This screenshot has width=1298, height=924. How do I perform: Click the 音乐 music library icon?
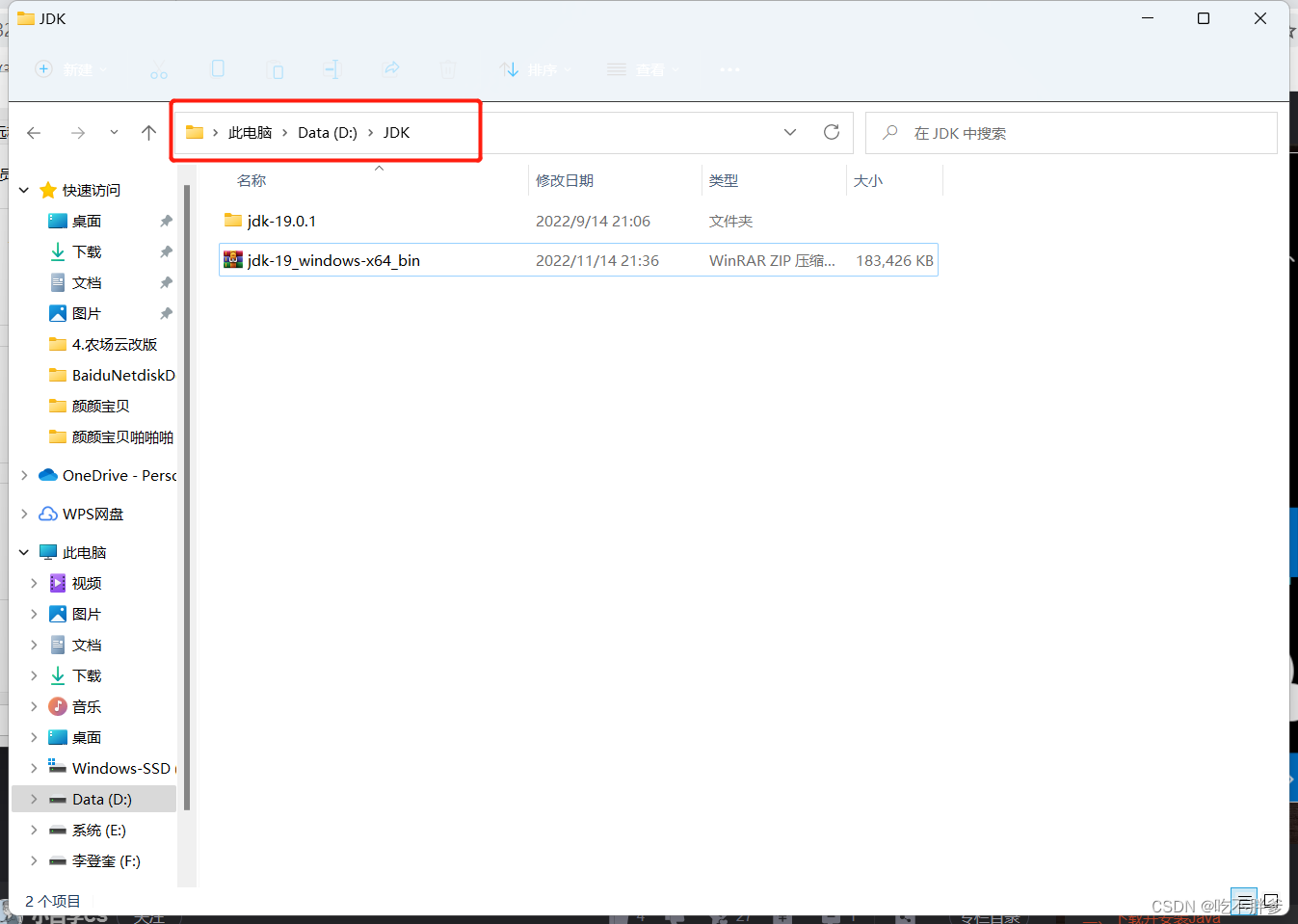point(58,706)
